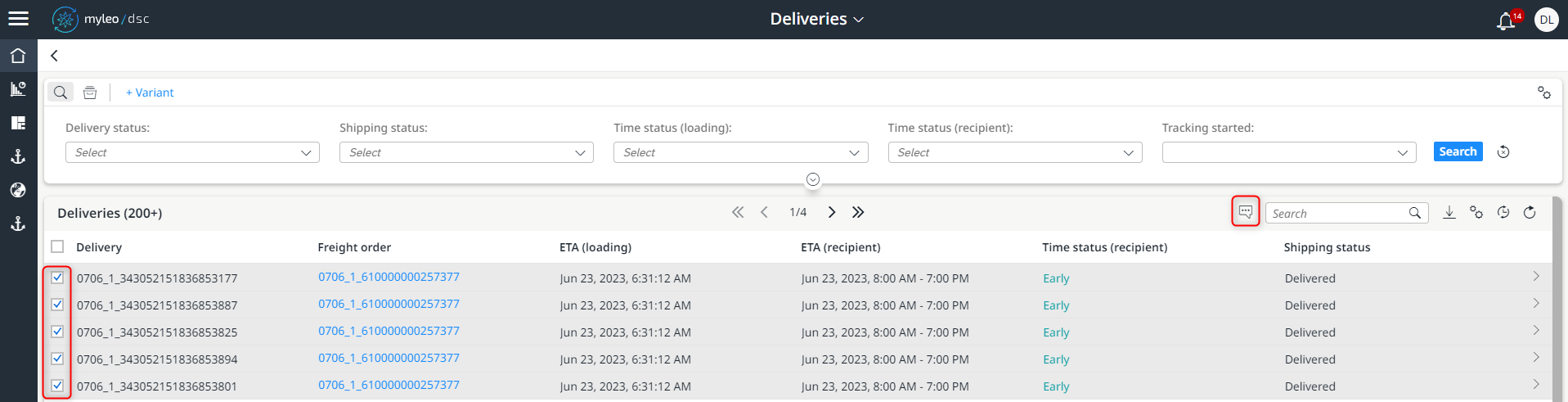Screen dimensions: 1568x402
Task: Uncheck delivery ending in 853825
Action: click(x=57, y=332)
